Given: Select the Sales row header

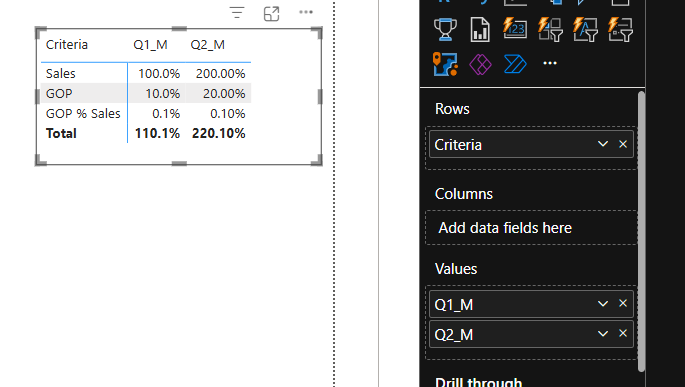Looking at the screenshot, I should [x=61, y=73].
